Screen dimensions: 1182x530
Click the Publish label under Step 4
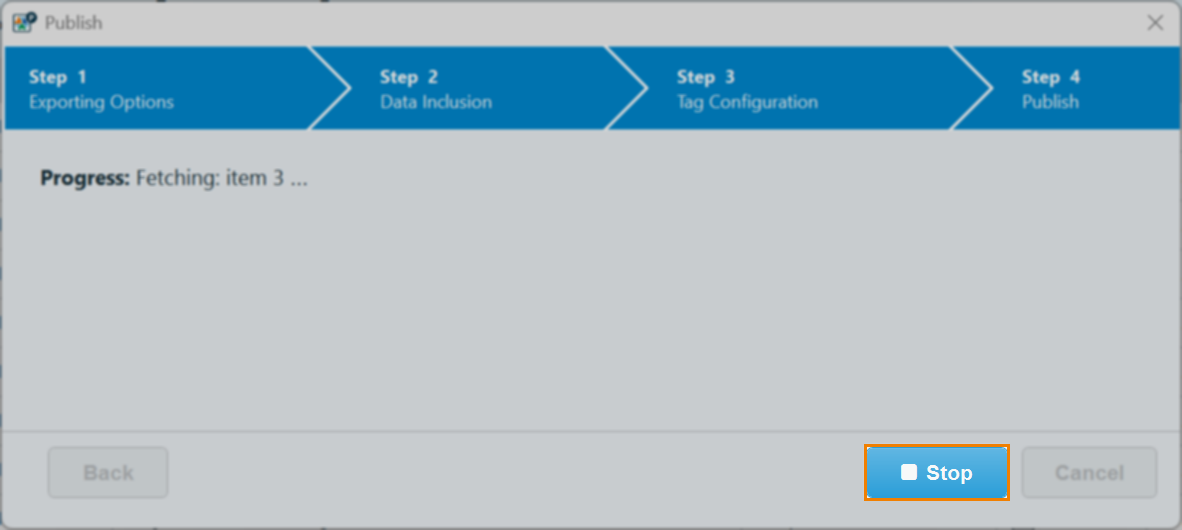tap(1050, 102)
